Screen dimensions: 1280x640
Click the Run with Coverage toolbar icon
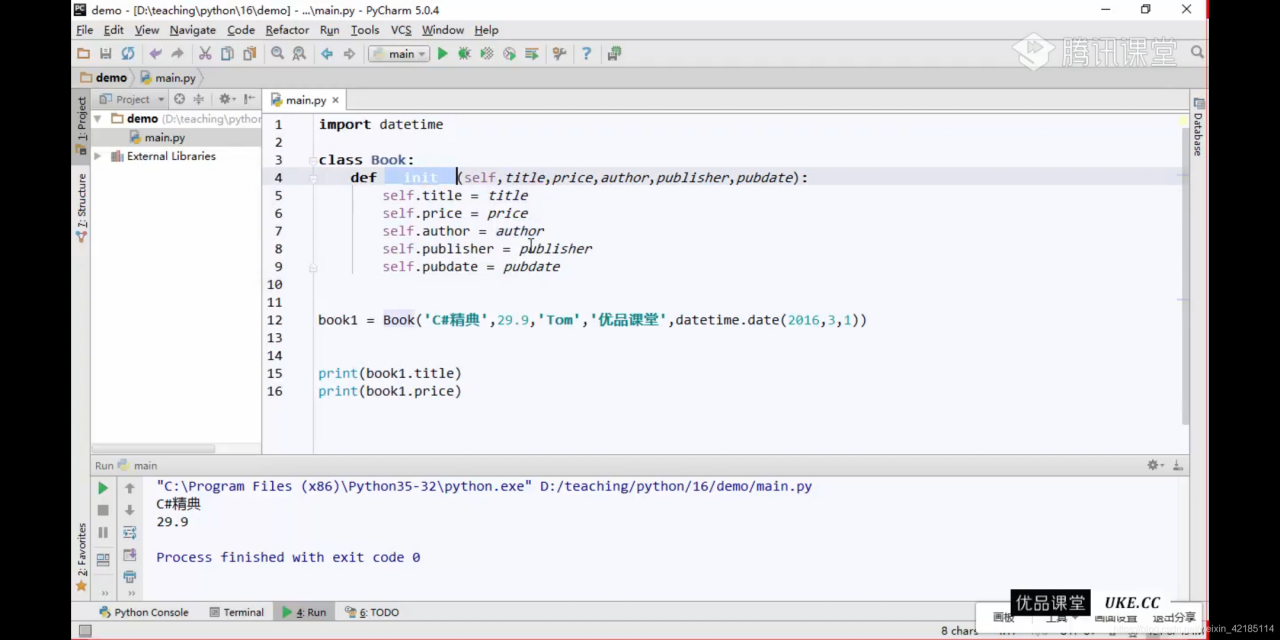point(487,54)
